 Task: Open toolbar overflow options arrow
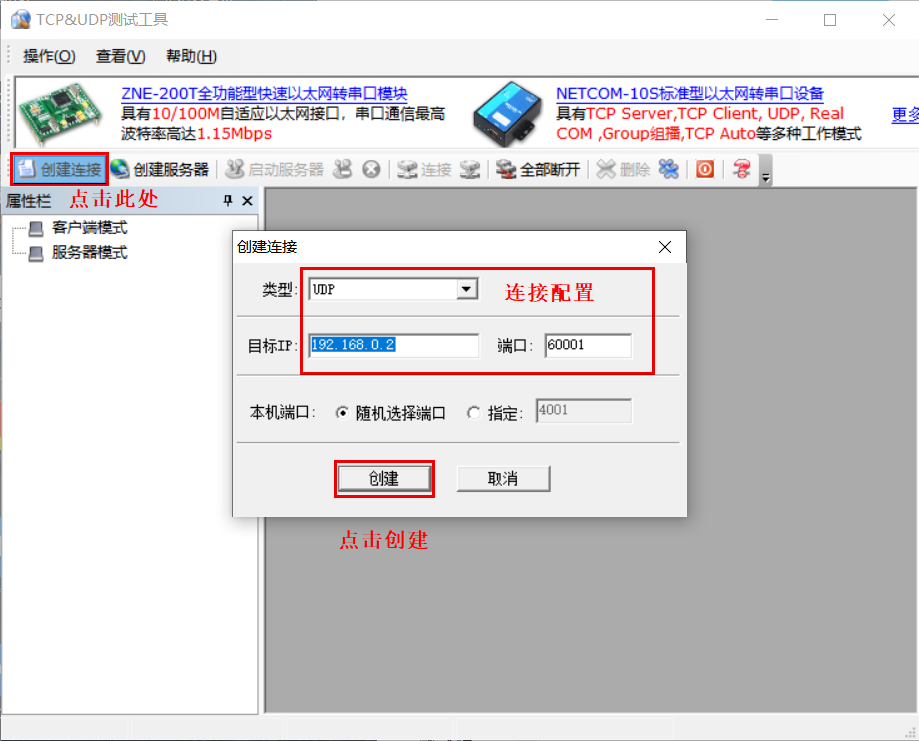pyautogui.click(x=766, y=177)
